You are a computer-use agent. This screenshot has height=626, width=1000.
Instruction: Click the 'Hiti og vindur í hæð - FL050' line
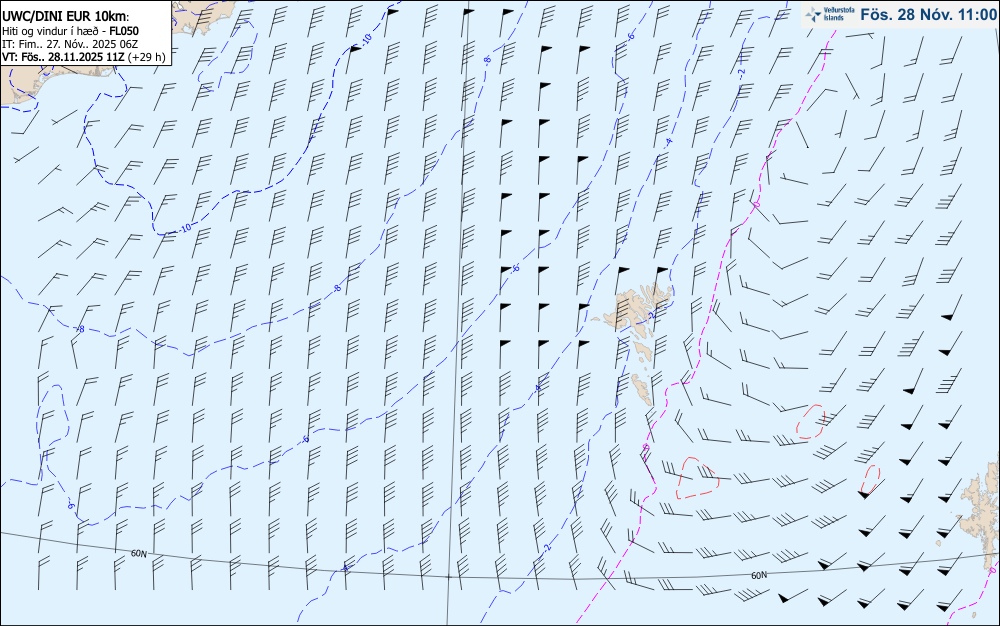[70, 31]
